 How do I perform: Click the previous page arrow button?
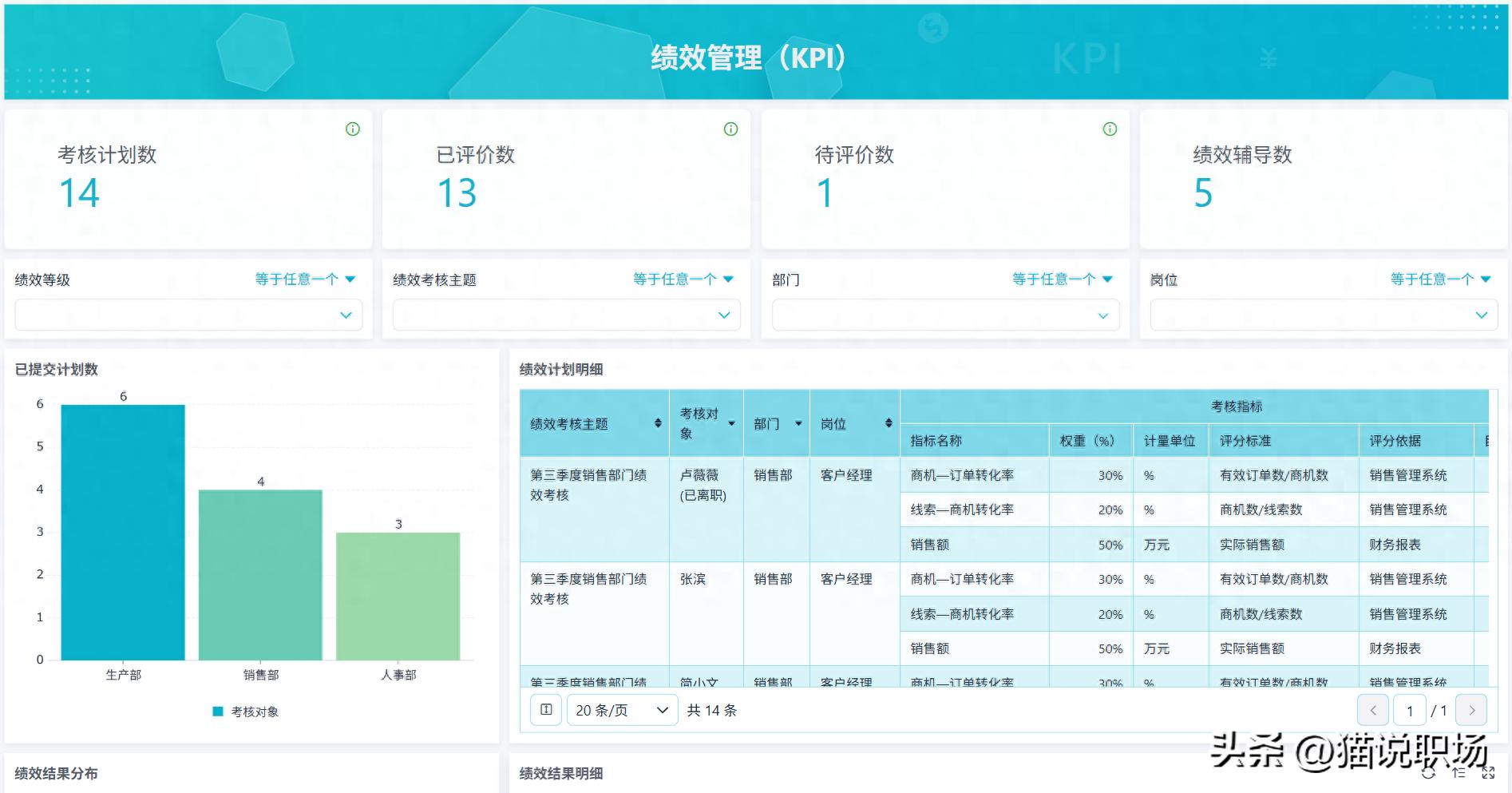click(1373, 709)
